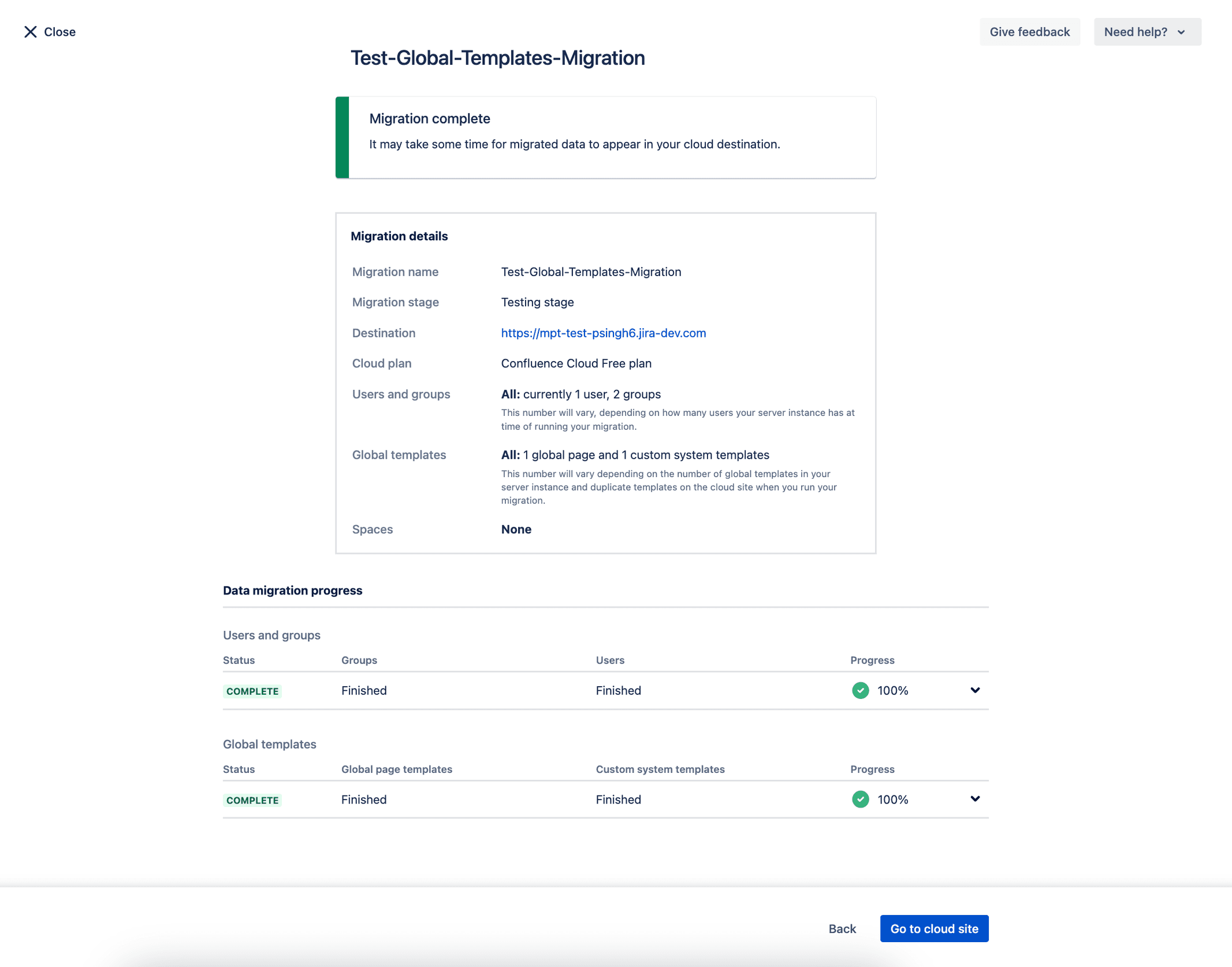
Task: Click the Test-Global-Templates-Migration page title
Action: [497, 58]
